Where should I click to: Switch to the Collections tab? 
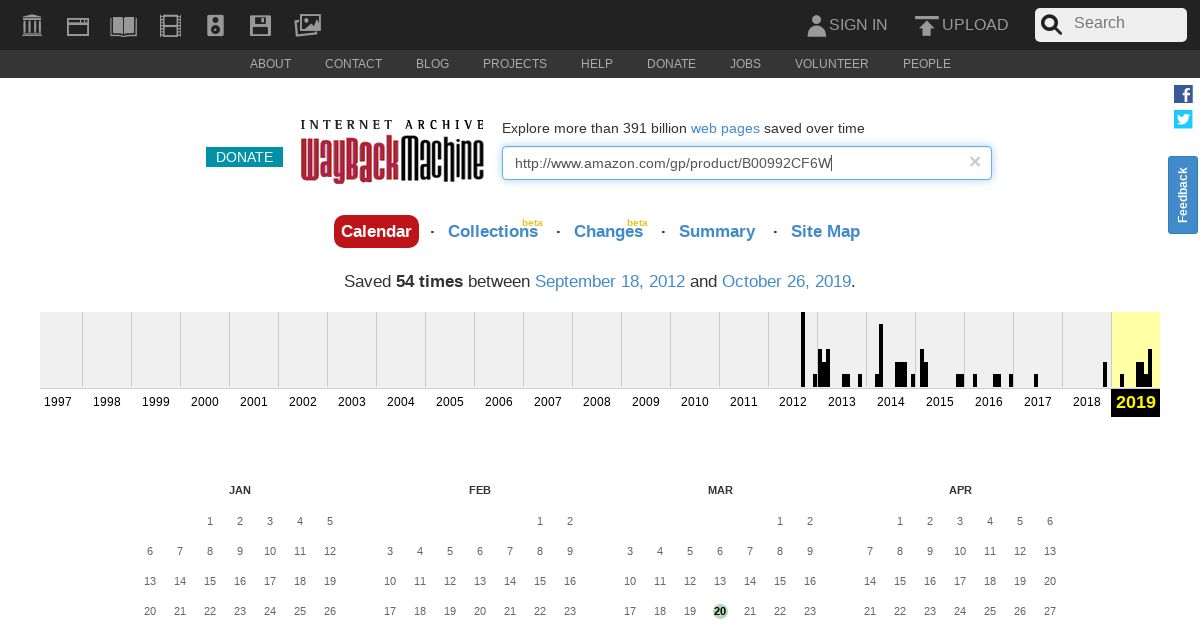493,231
